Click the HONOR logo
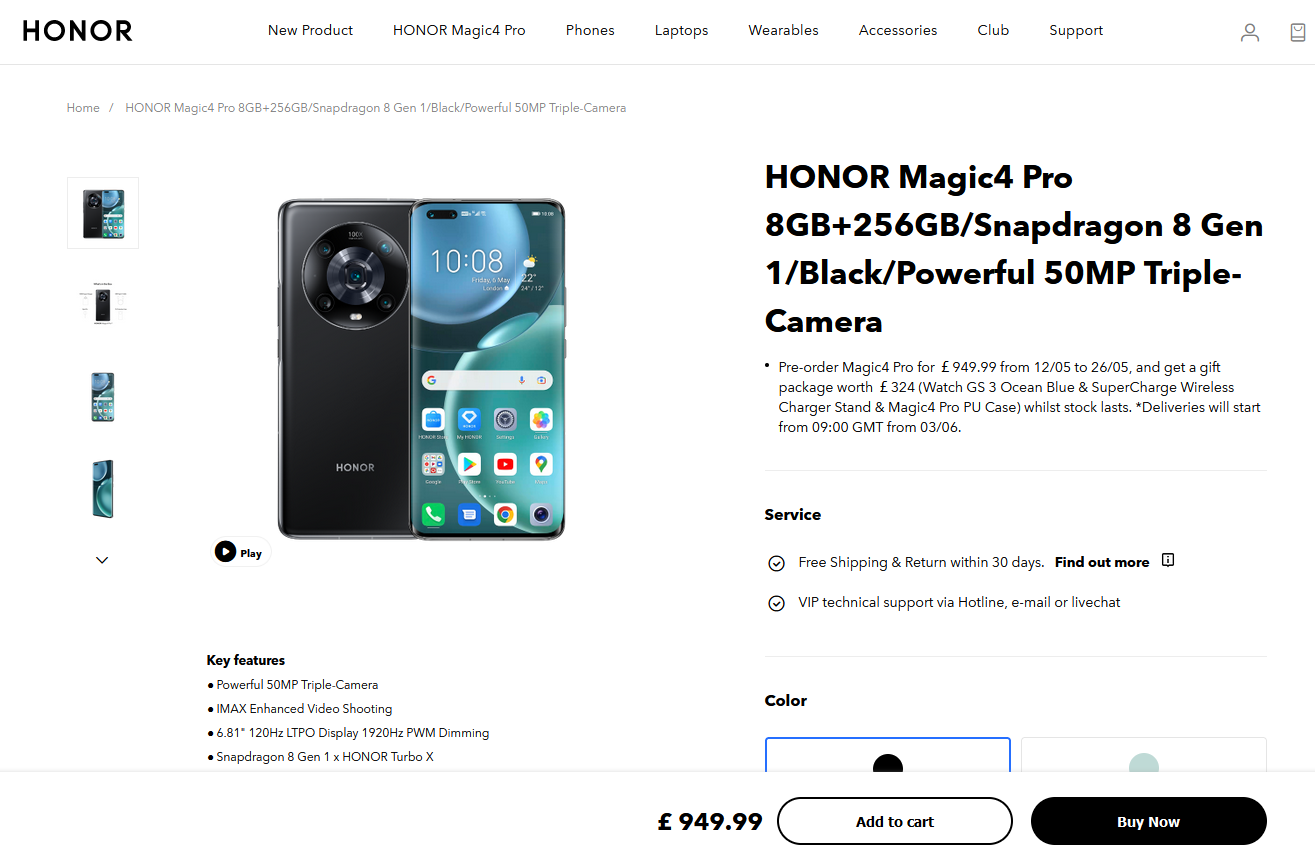This screenshot has width=1315, height=862. [78, 31]
